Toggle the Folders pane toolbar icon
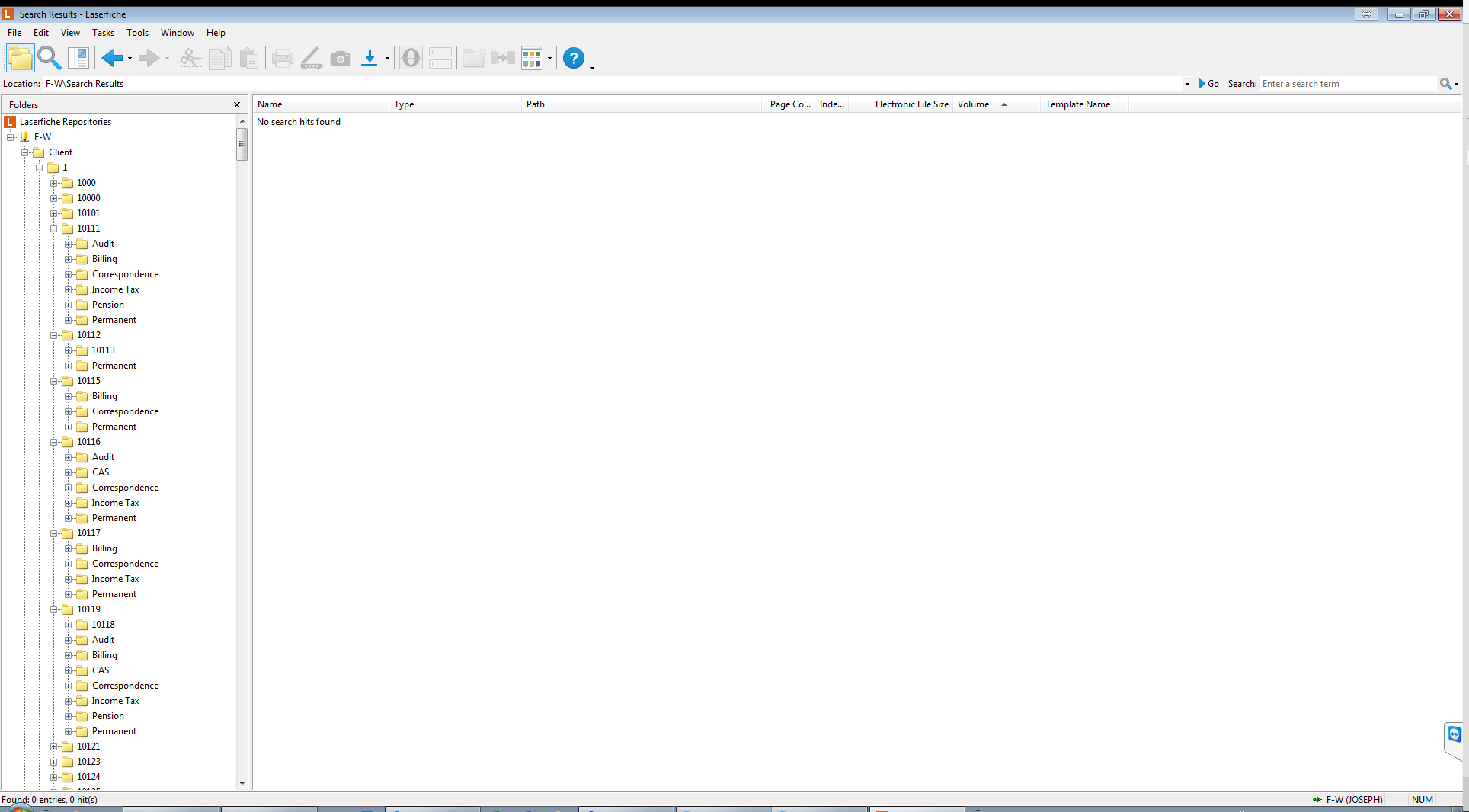The image size is (1469, 812). click(20, 58)
